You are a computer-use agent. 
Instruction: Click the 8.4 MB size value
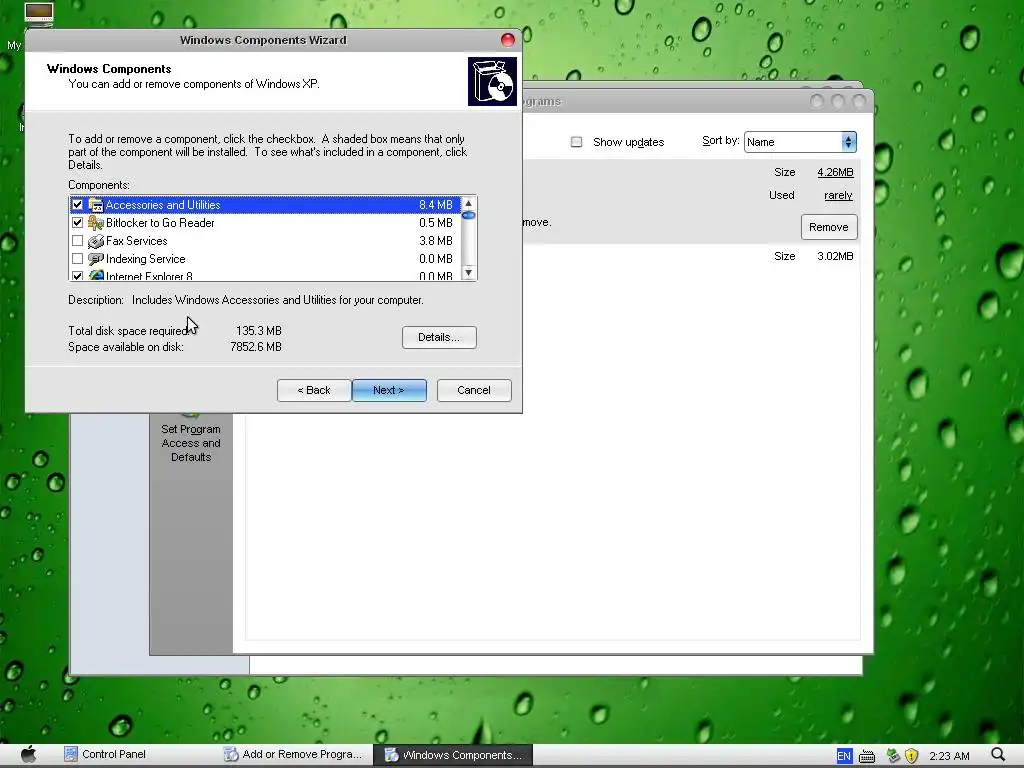436,205
